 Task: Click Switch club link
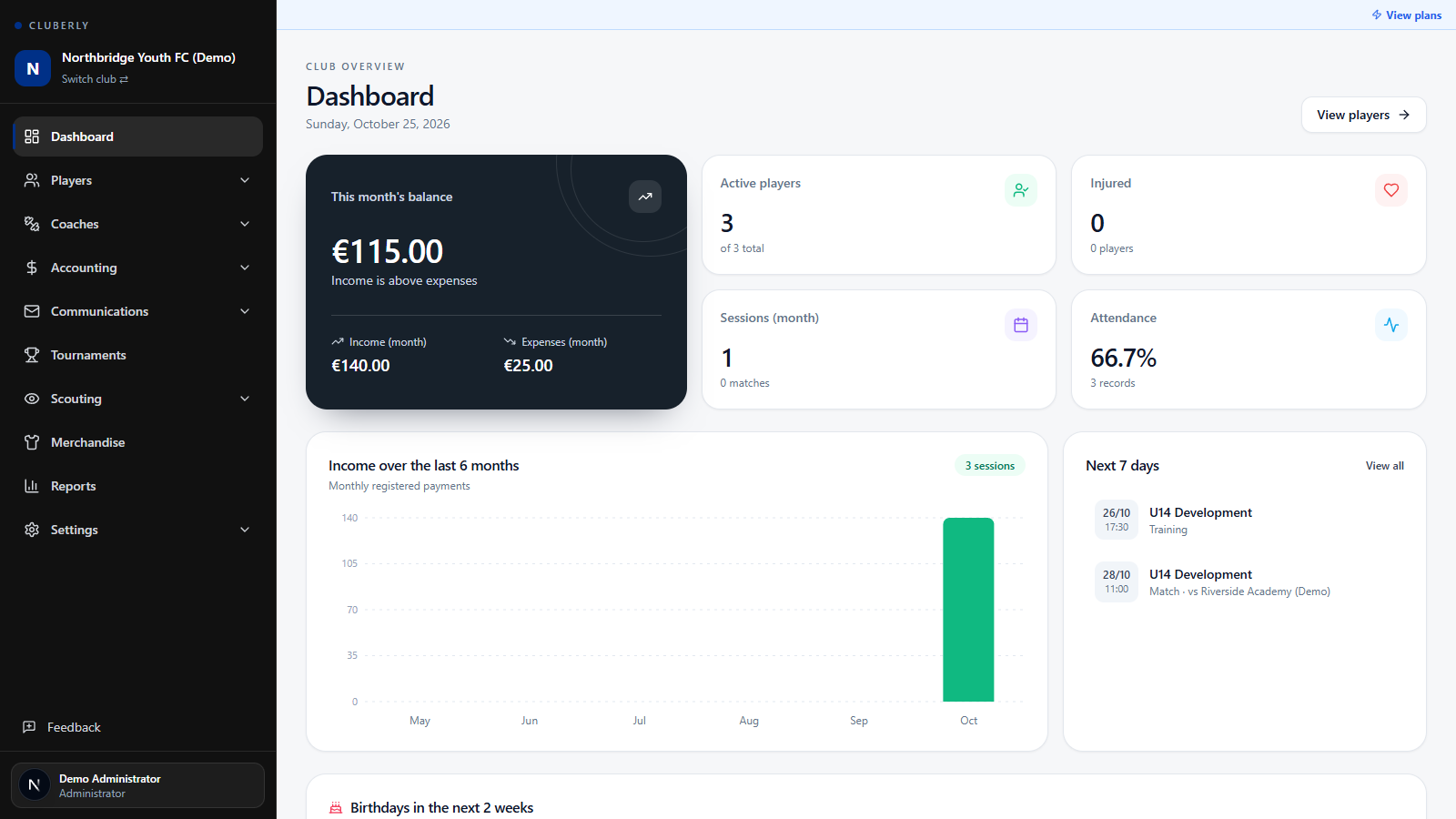click(95, 79)
